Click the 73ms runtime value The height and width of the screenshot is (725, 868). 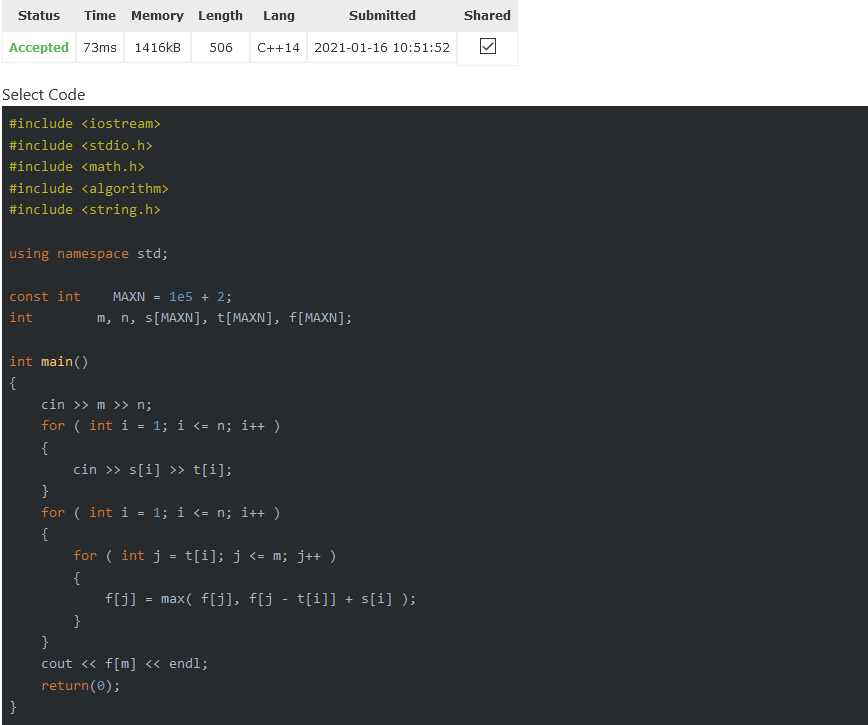point(100,47)
